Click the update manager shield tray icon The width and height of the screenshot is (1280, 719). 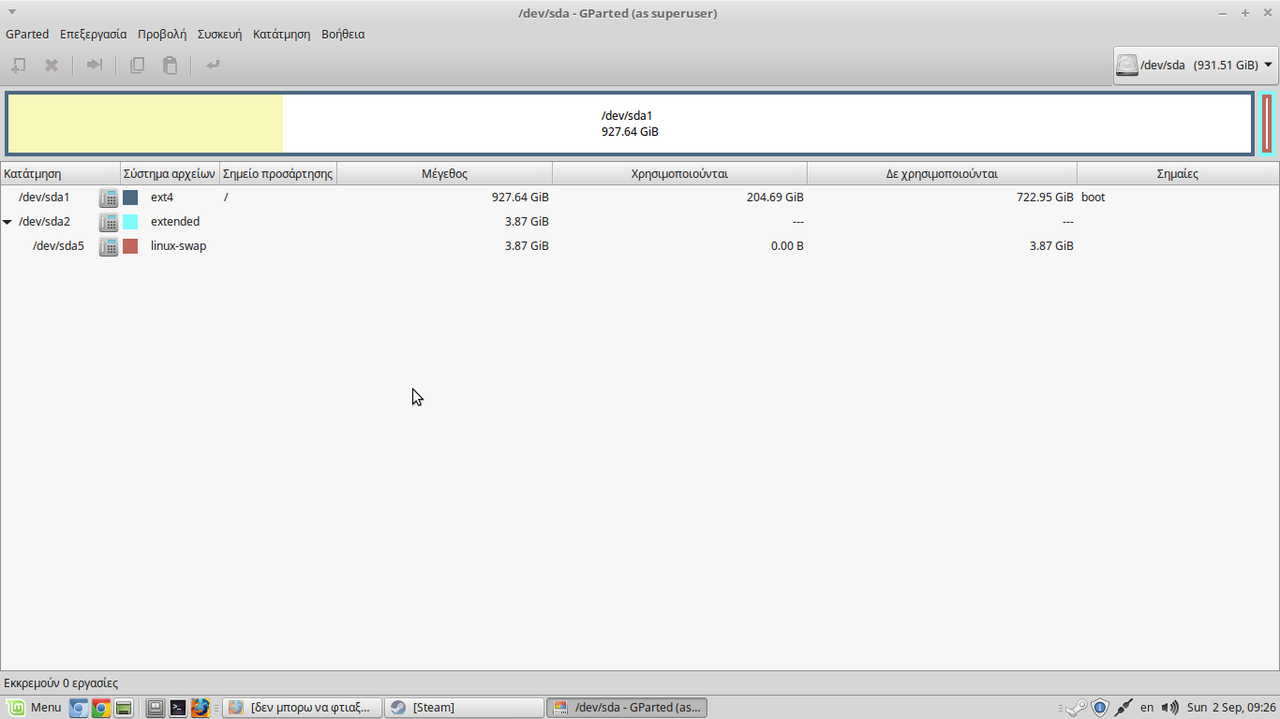[1100, 708]
